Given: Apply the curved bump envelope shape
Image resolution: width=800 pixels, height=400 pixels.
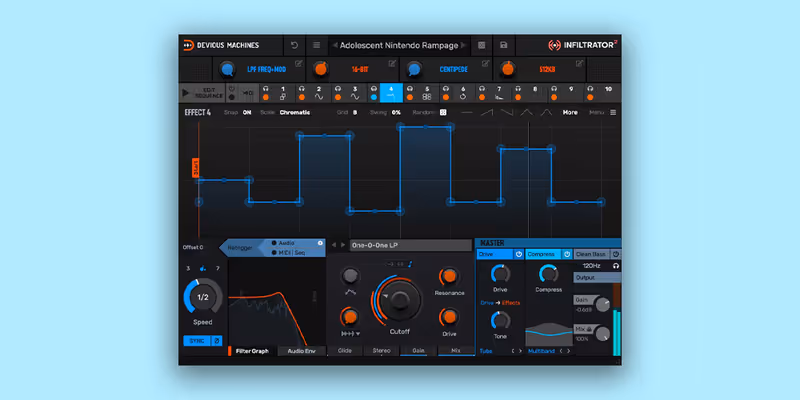Looking at the screenshot, I should coord(546,112).
